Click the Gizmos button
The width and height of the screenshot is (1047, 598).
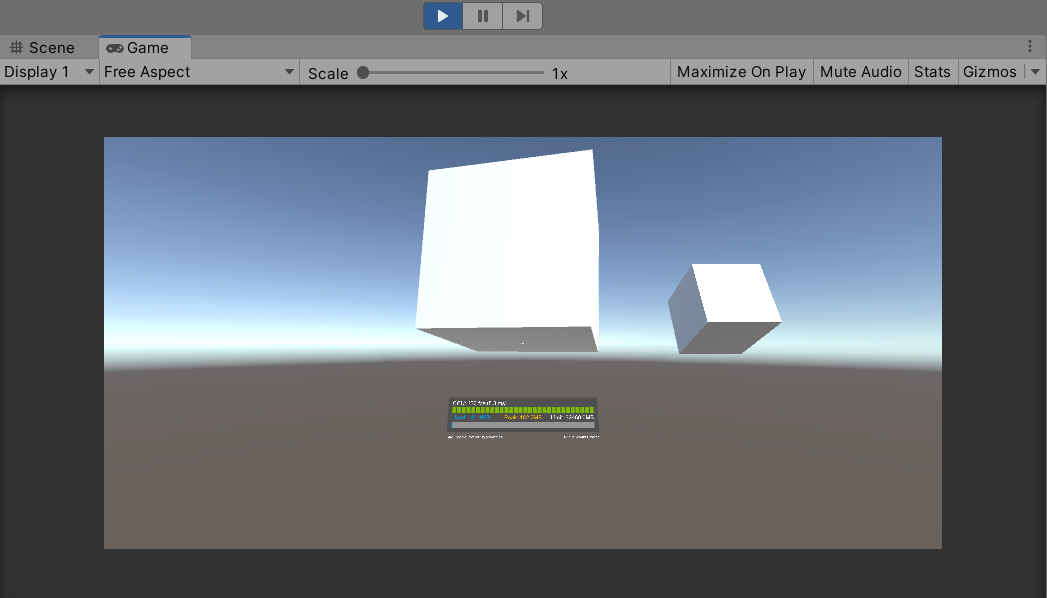(989, 72)
